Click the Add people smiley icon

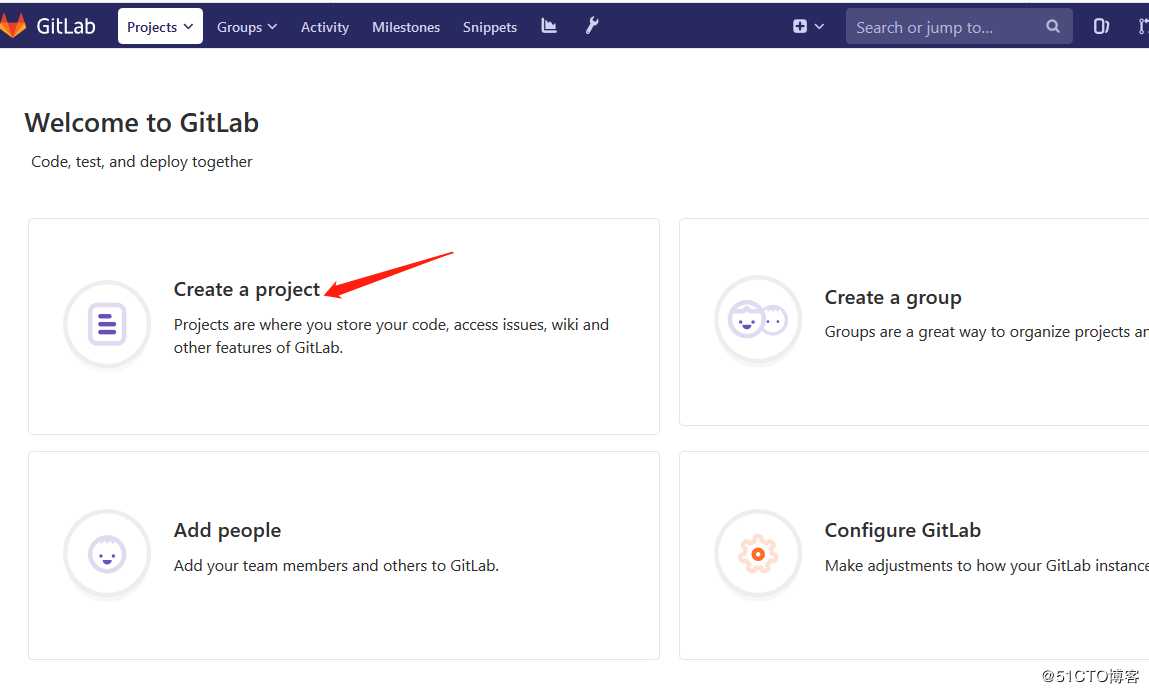click(x=107, y=555)
